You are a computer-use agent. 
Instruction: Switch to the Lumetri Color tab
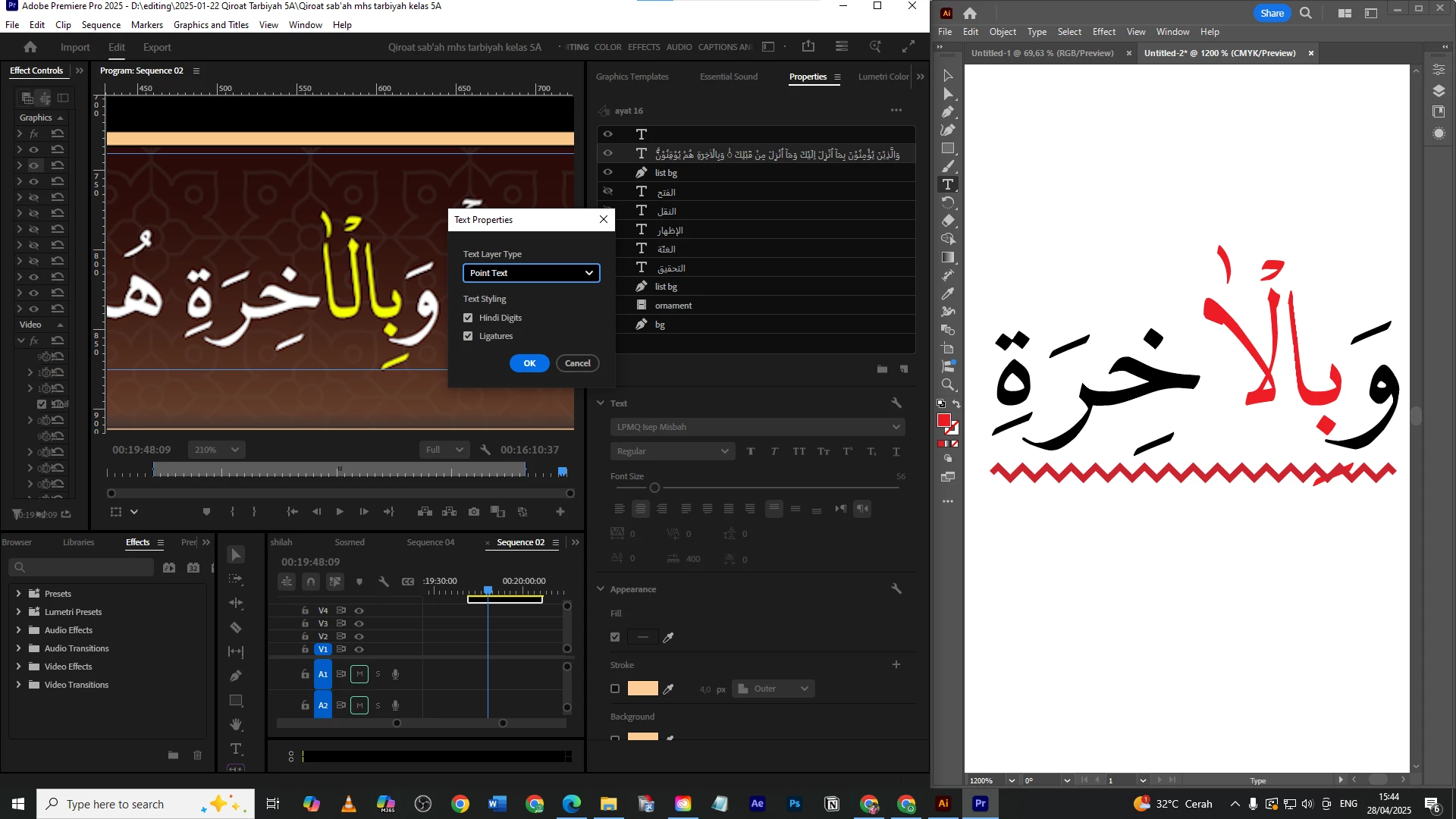pos(883,77)
